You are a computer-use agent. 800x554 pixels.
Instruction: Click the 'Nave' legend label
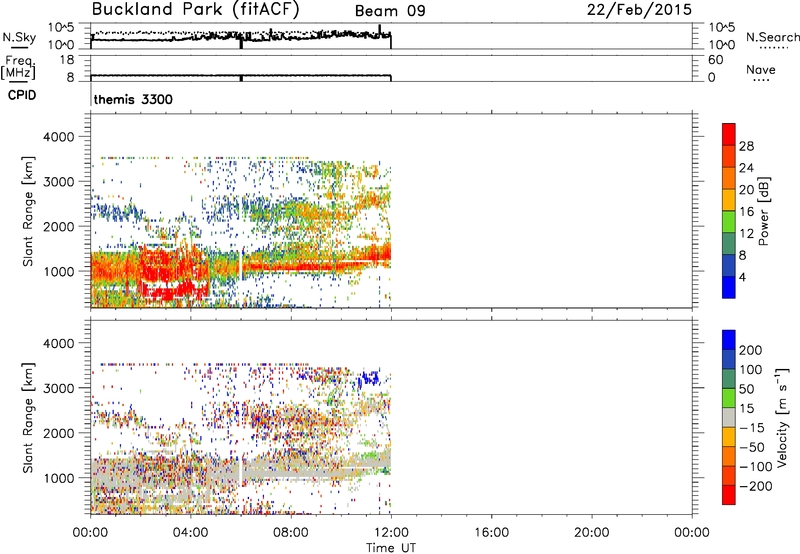click(761, 69)
